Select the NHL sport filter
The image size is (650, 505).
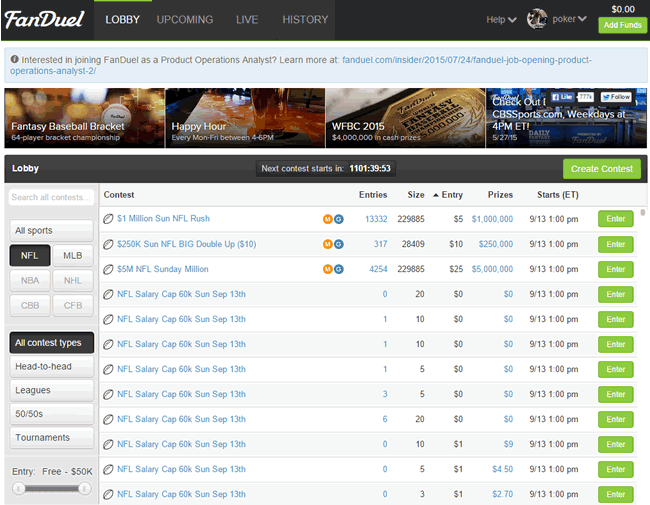pos(73,280)
